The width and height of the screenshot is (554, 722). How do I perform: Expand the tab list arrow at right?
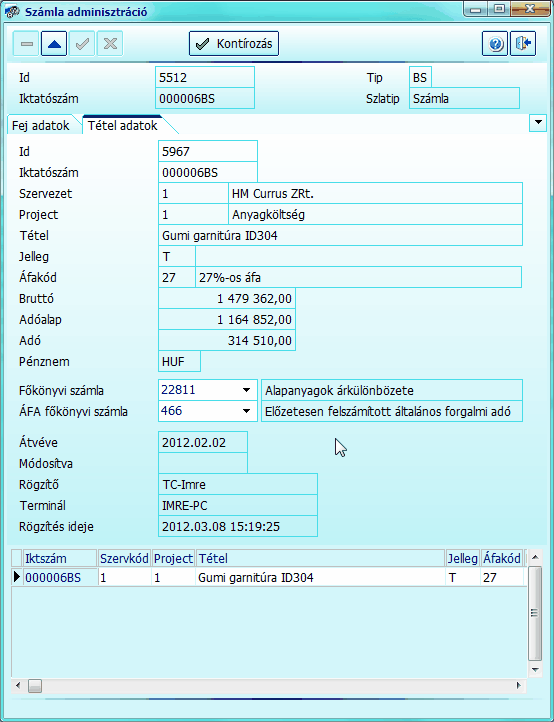click(x=538, y=123)
